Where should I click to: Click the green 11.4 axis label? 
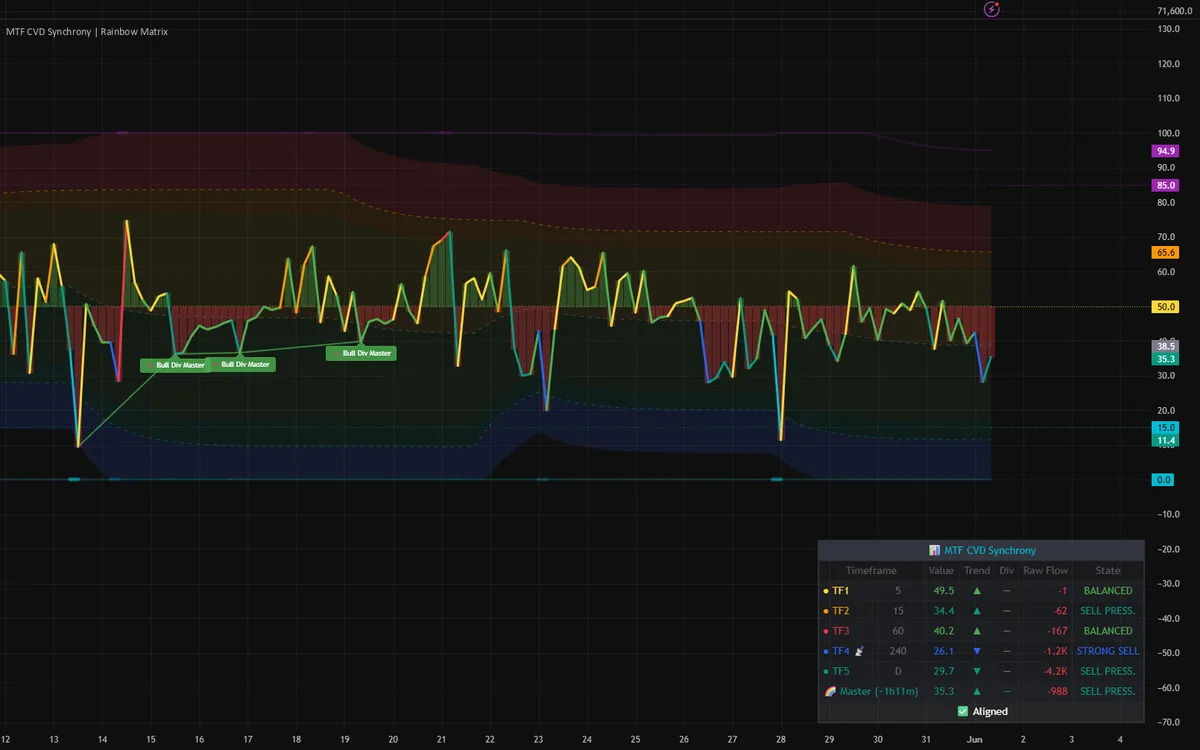[1165, 440]
